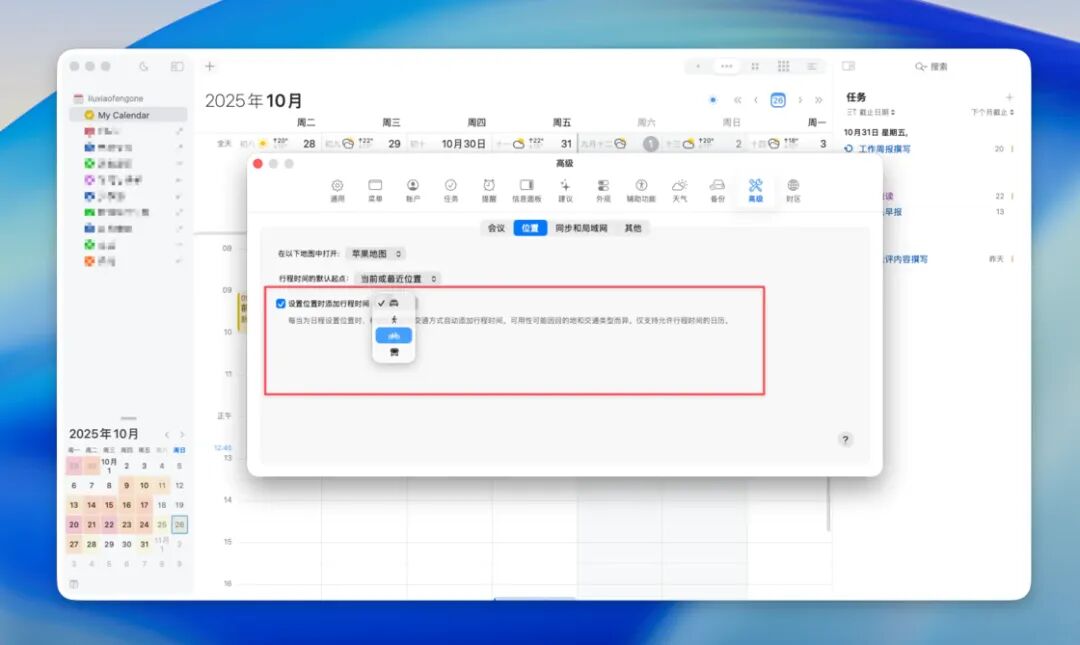1080x645 pixels.
Task: Open the 天气 weather preferences pane
Action: coord(679,190)
